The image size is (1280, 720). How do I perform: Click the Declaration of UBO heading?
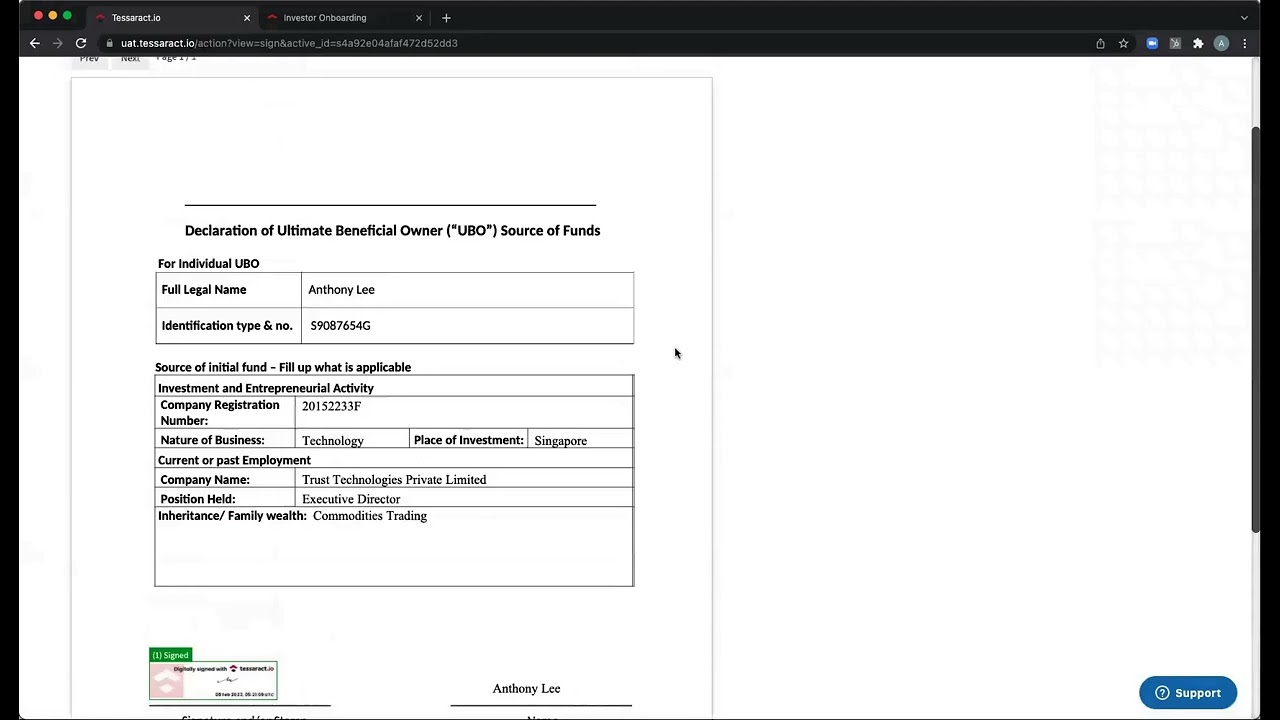pyautogui.click(x=392, y=231)
